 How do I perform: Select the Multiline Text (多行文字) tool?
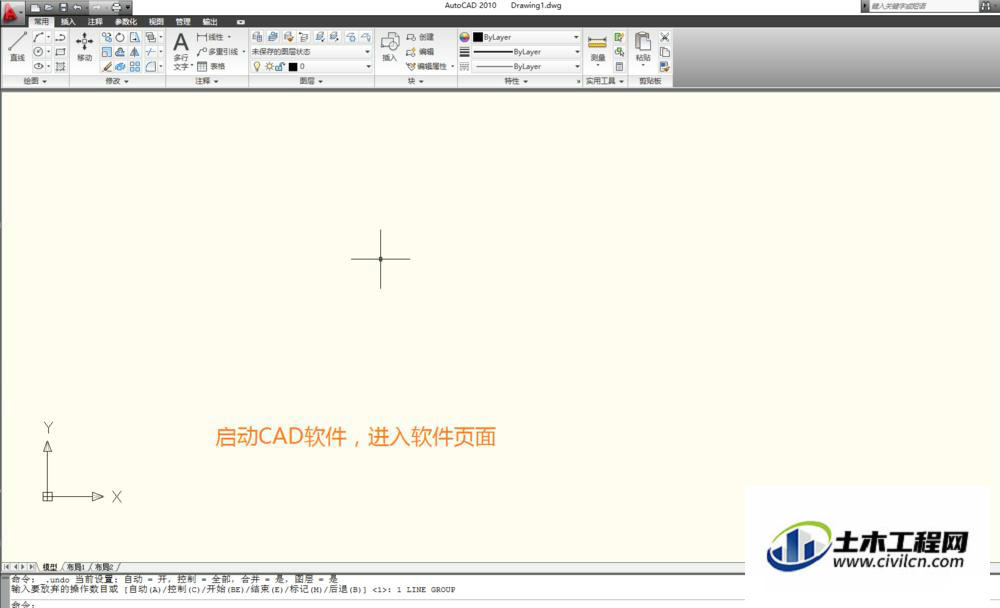click(181, 51)
